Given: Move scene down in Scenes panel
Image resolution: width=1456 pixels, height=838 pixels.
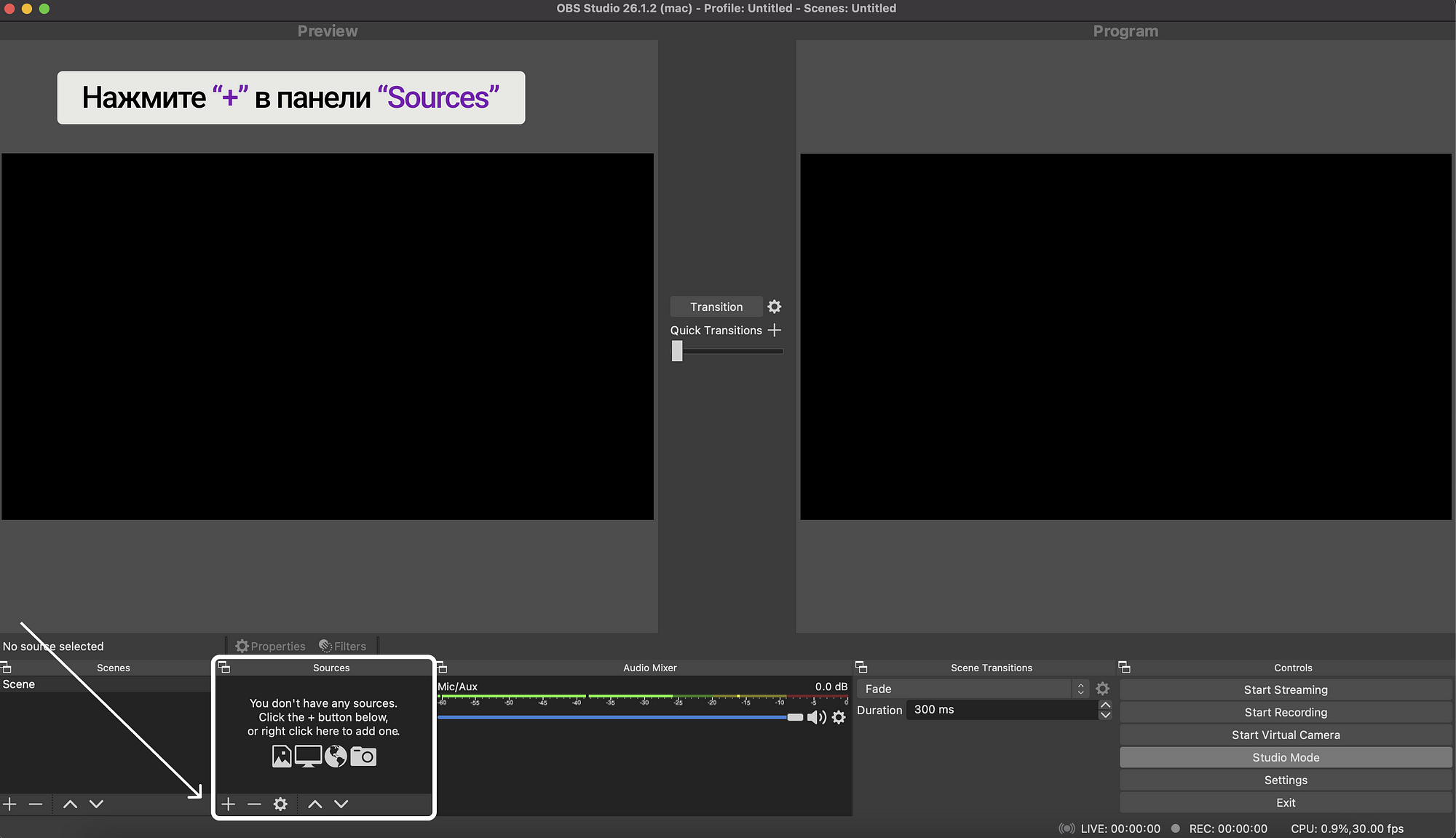Looking at the screenshot, I should (x=96, y=804).
